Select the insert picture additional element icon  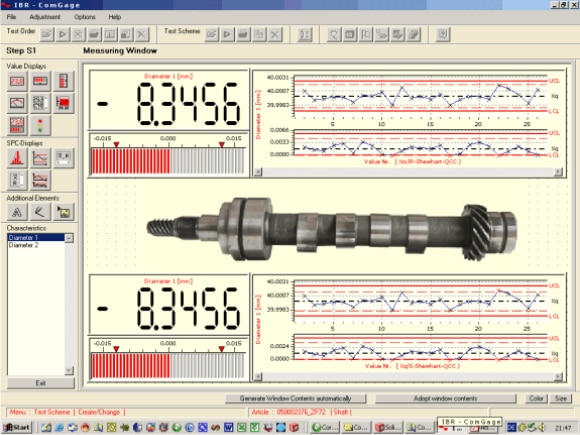[x=63, y=212]
